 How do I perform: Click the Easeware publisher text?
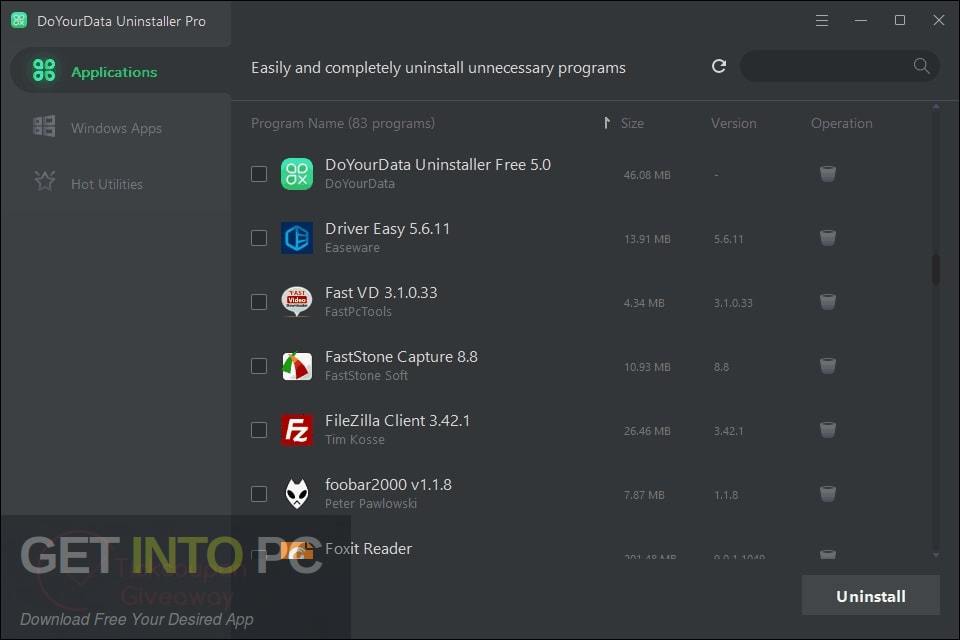[x=352, y=247]
